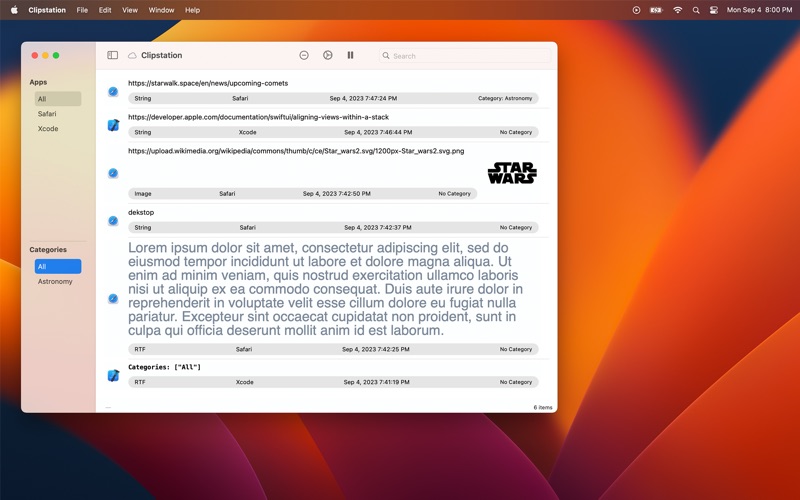Click the magnifier icon inside the Search field
This screenshot has width=800, height=500.
386,56
